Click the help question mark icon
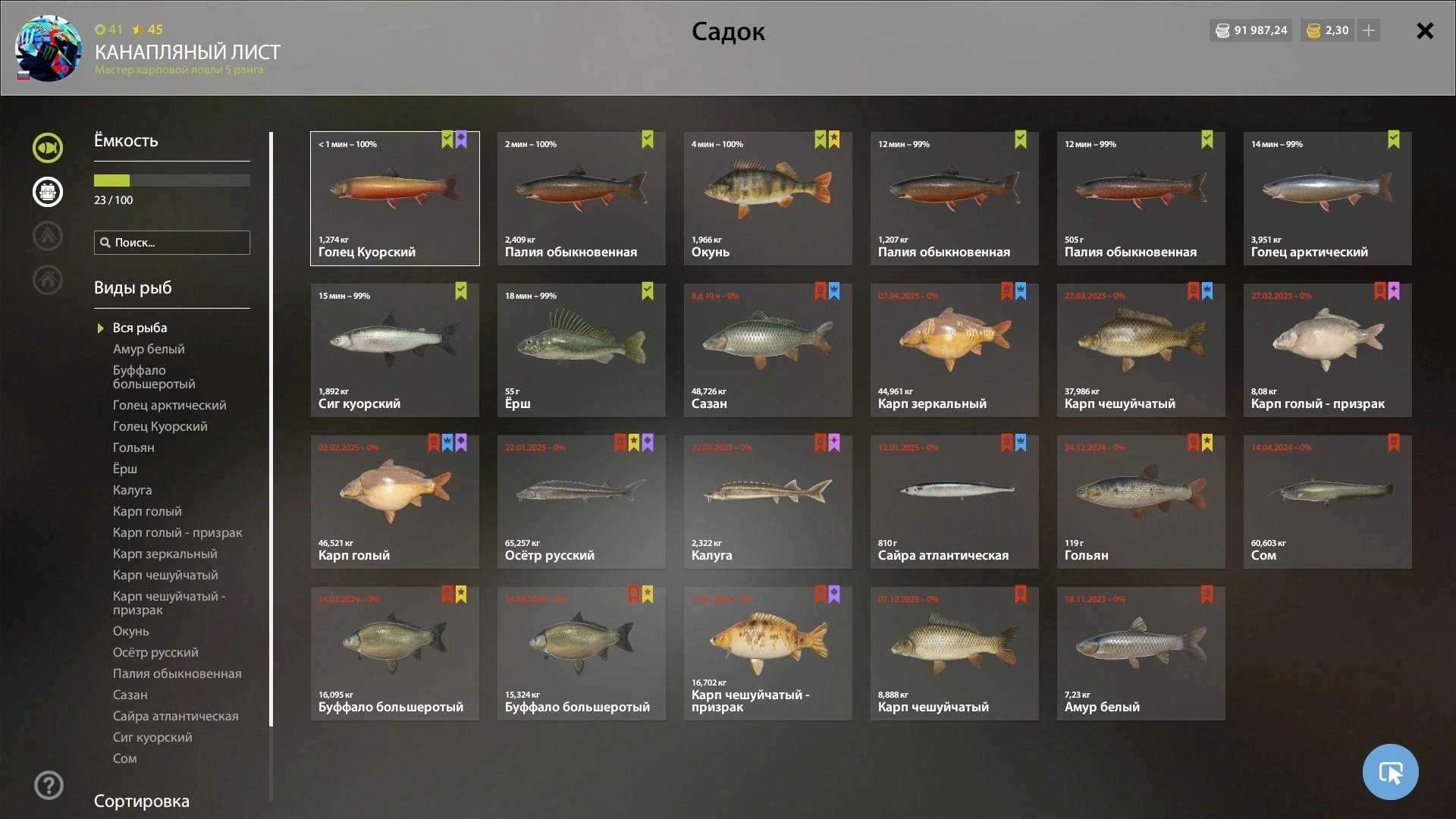1456x819 pixels. [x=49, y=786]
